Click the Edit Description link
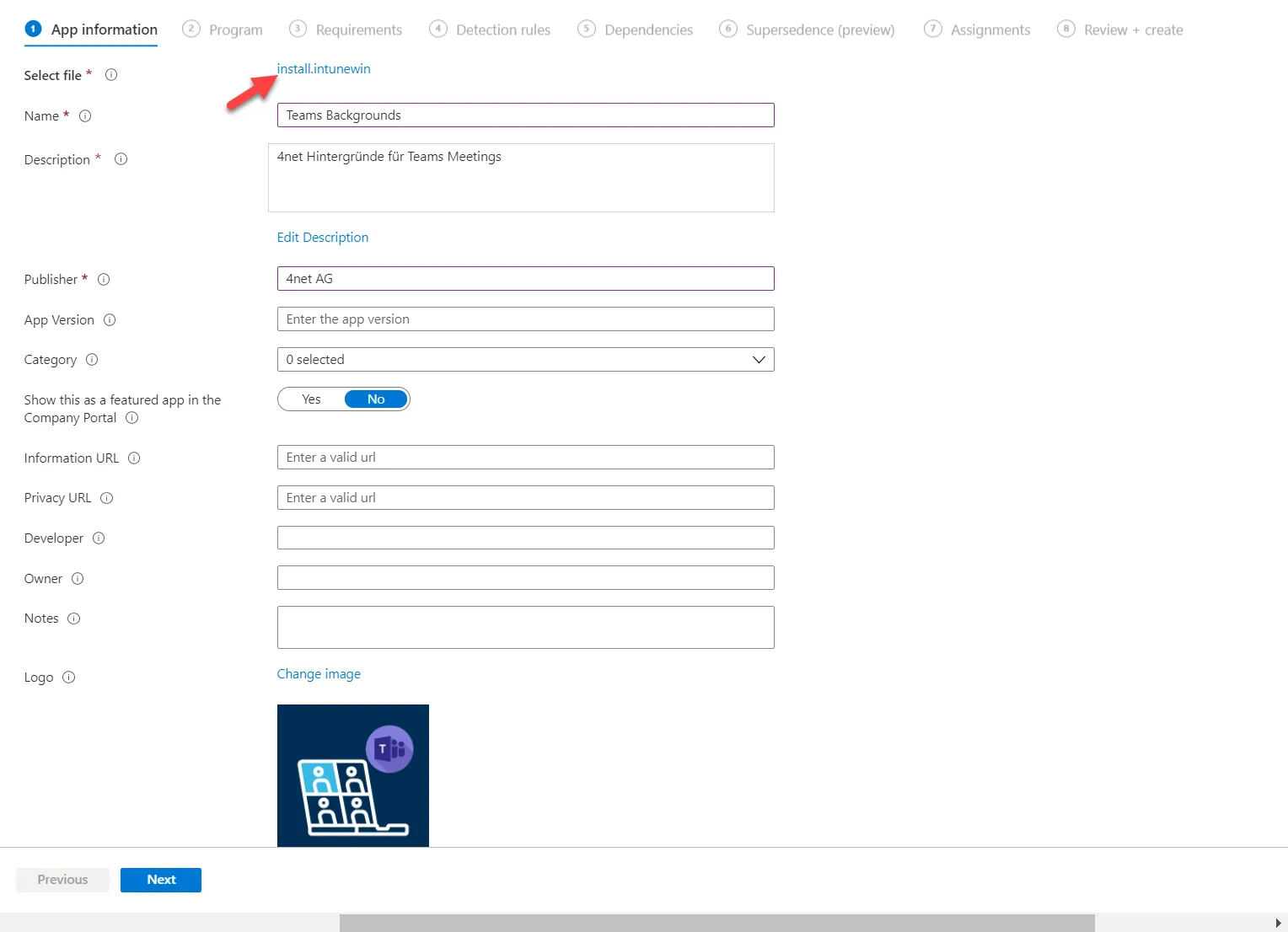This screenshot has width=1288, height=932. 323,238
